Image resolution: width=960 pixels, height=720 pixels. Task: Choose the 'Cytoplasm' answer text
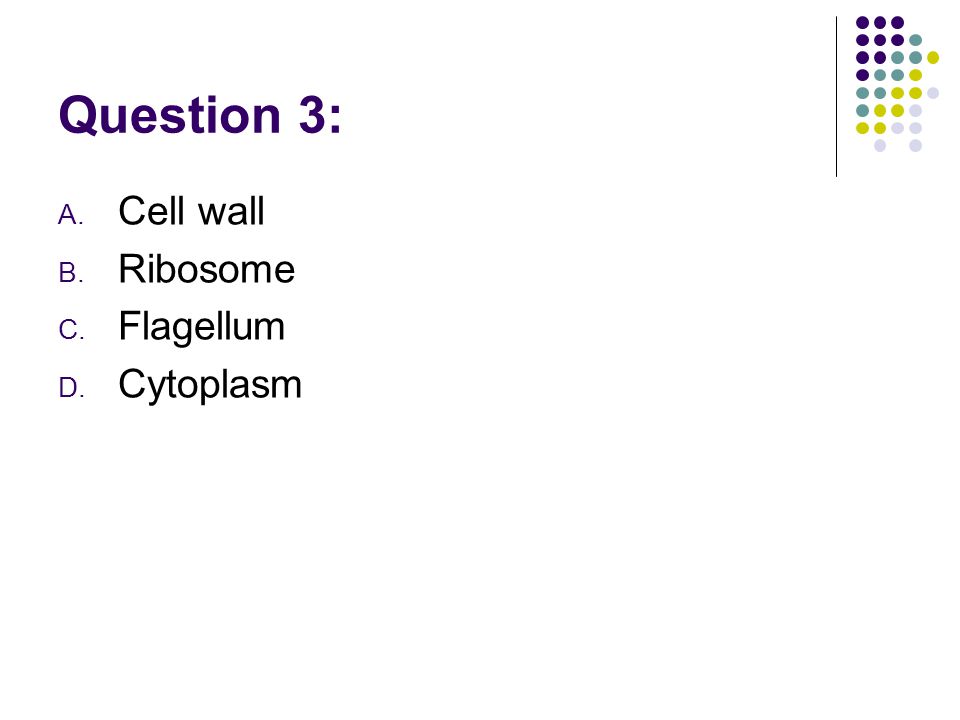210,386
